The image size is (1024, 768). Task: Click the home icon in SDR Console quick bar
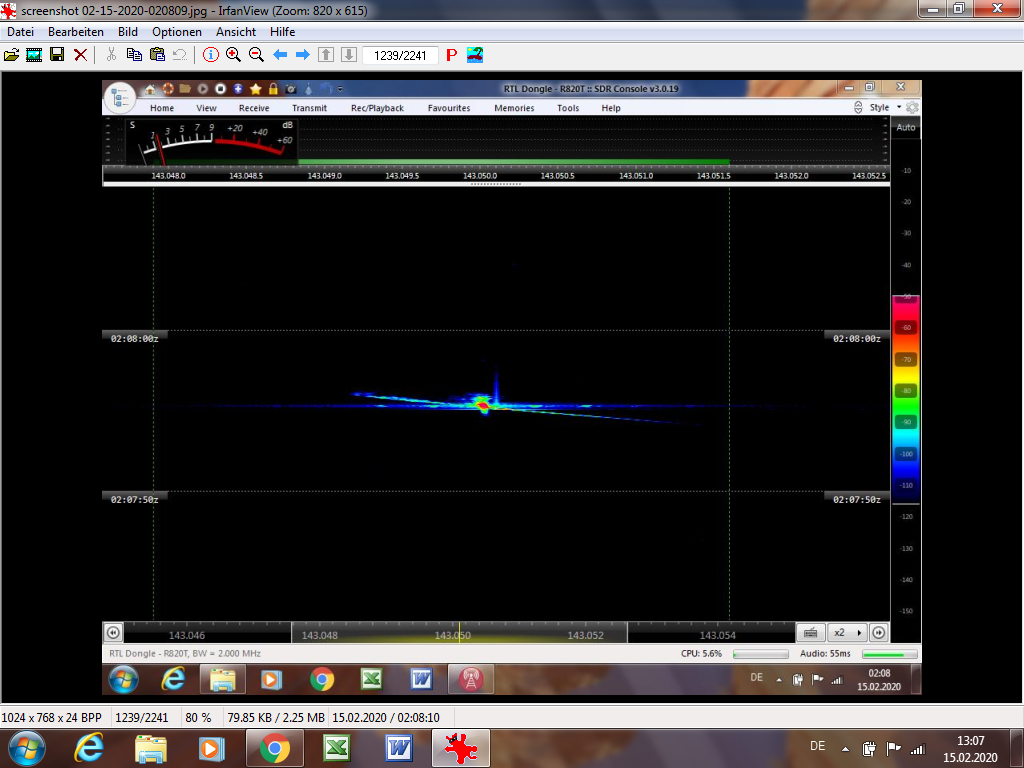[x=150, y=89]
